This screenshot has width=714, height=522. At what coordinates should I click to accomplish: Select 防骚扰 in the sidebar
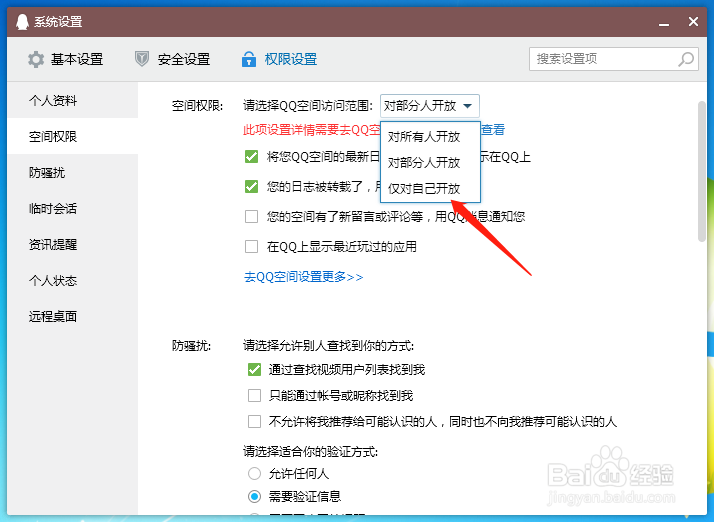(72, 172)
